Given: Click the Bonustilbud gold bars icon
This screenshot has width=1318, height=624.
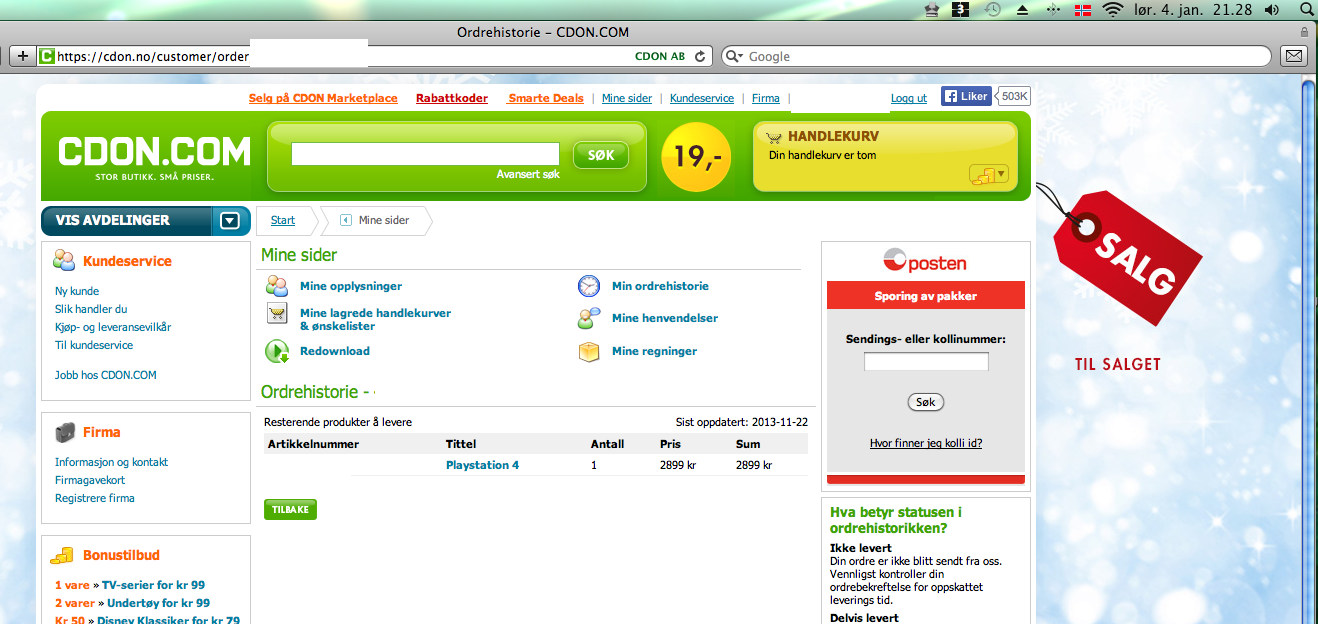Looking at the screenshot, I should point(63,555).
